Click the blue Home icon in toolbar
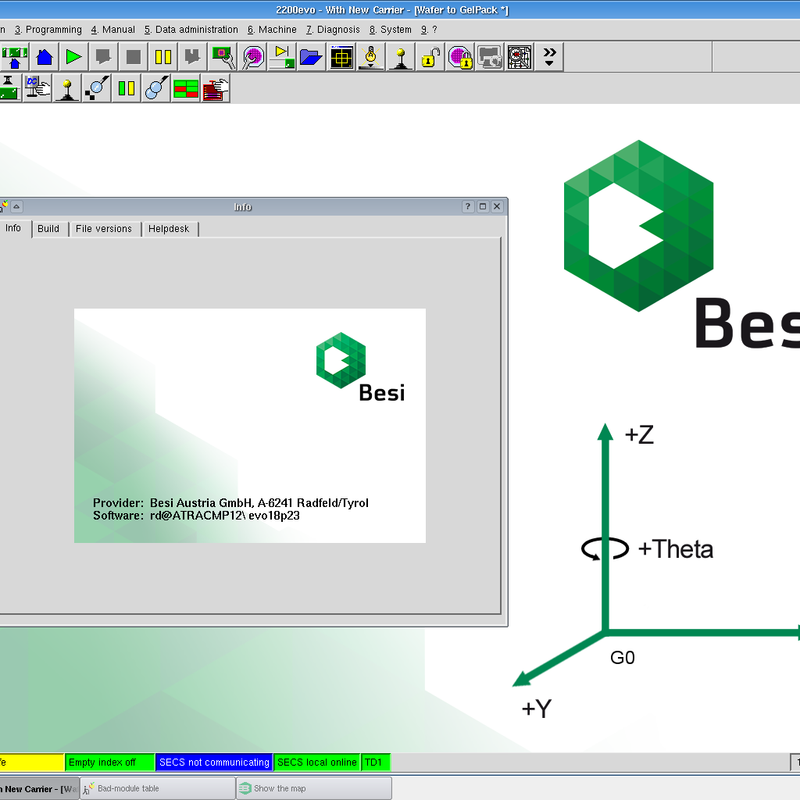The image size is (800, 800). (x=44, y=57)
